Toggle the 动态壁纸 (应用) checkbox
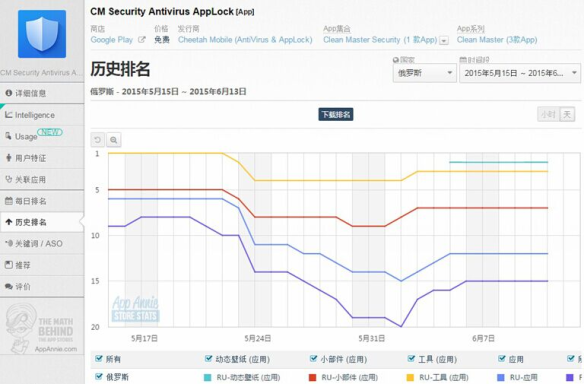The width and height of the screenshot is (584, 384). click(x=208, y=358)
